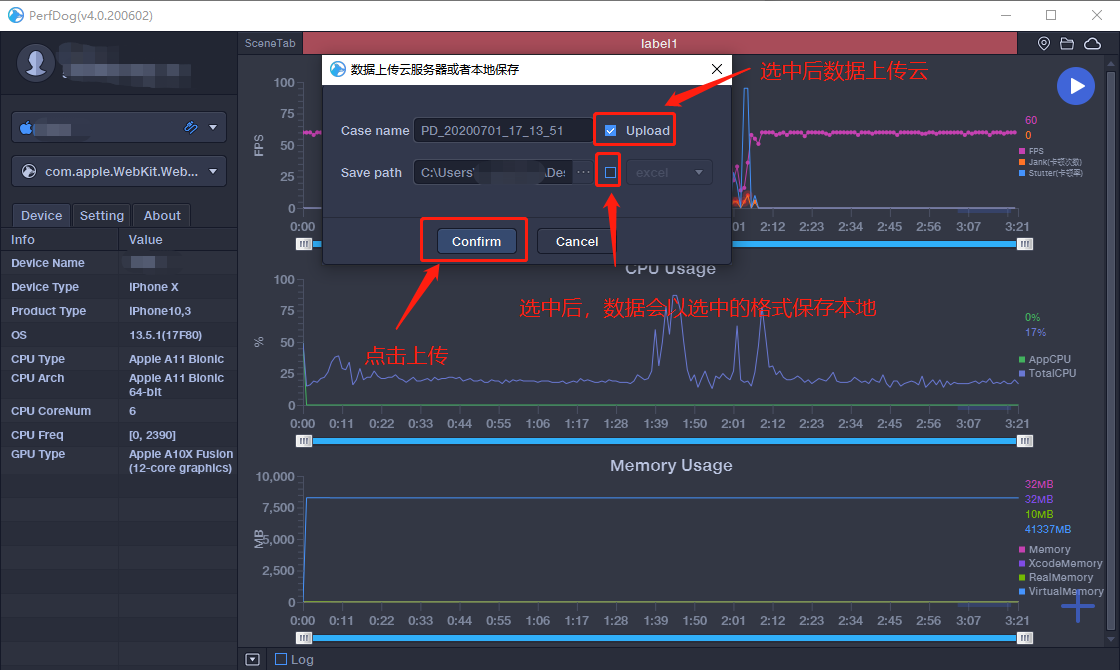Click the Case name input field
The width and height of the screenshot is (1120, 670).
[x=503, y=131]
